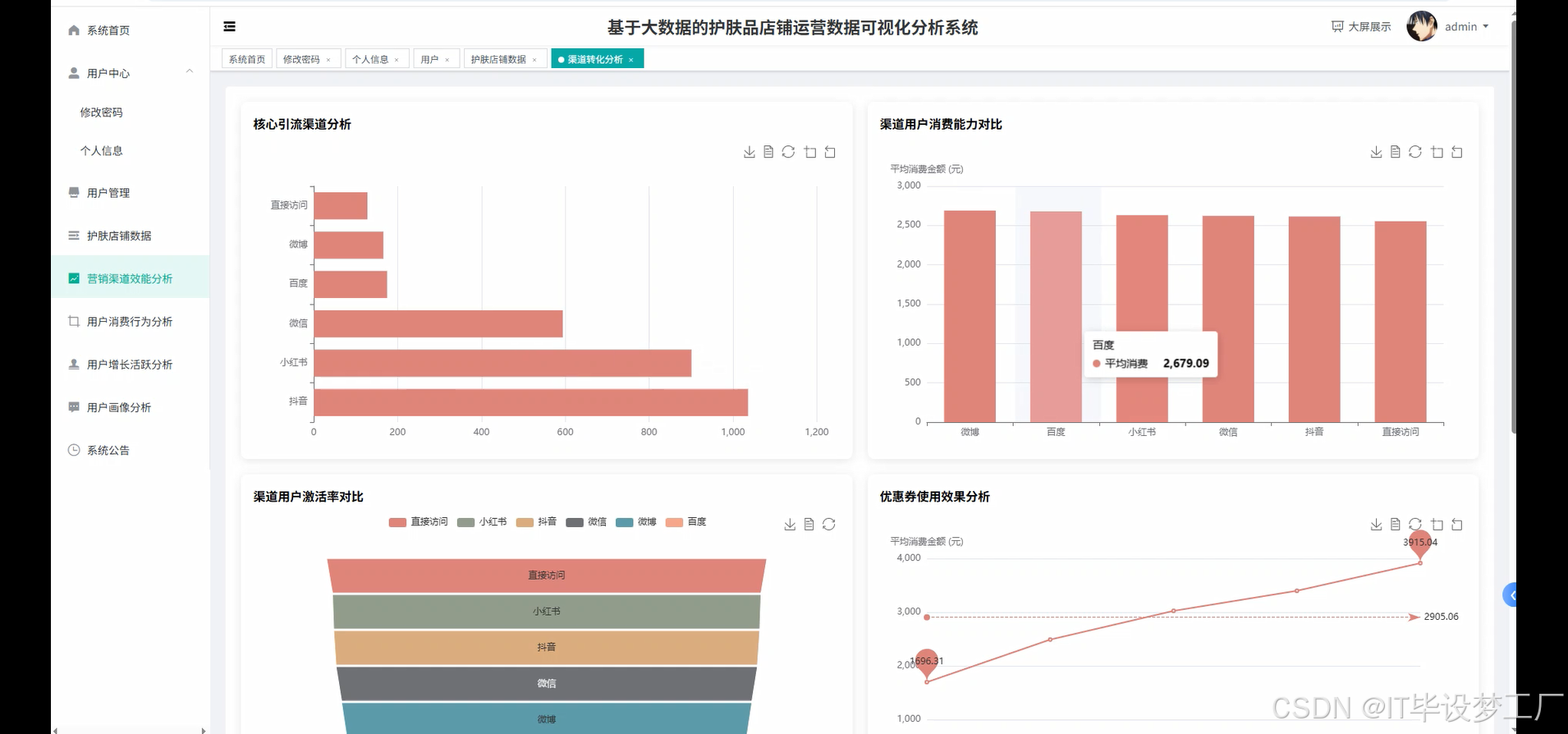This screenshot has height=734, width=1568.
Task: Close the 护肤店铺数据 tab
Action: click(534, 60)
